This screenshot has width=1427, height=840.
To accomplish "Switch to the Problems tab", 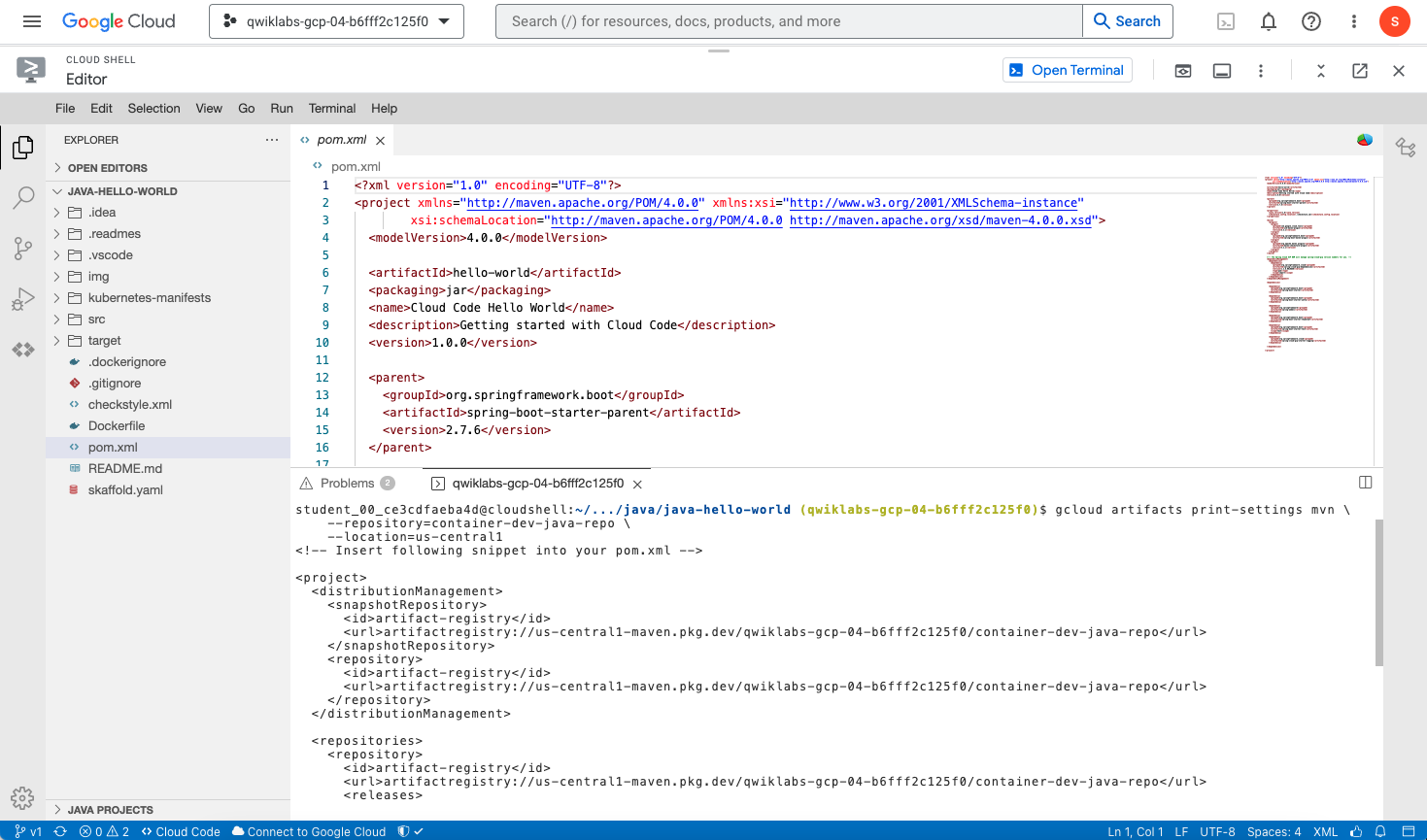I will [x=347, y=484].
